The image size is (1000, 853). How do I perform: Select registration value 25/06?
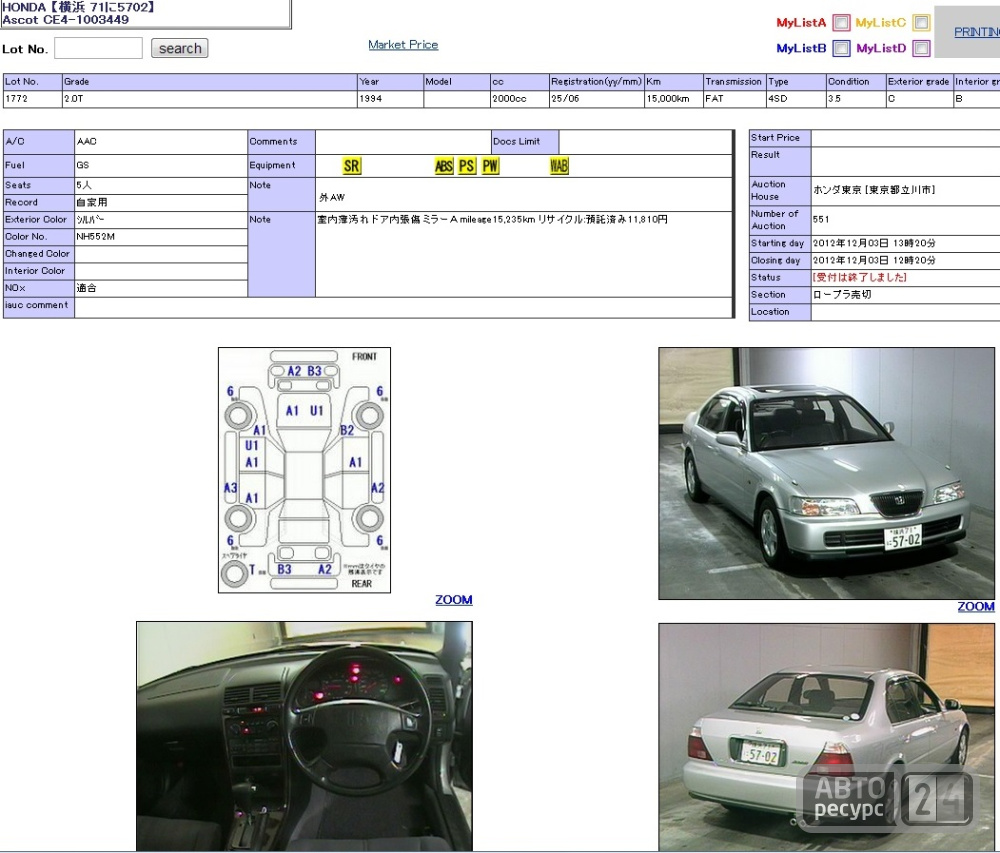[x=596, y=99]
